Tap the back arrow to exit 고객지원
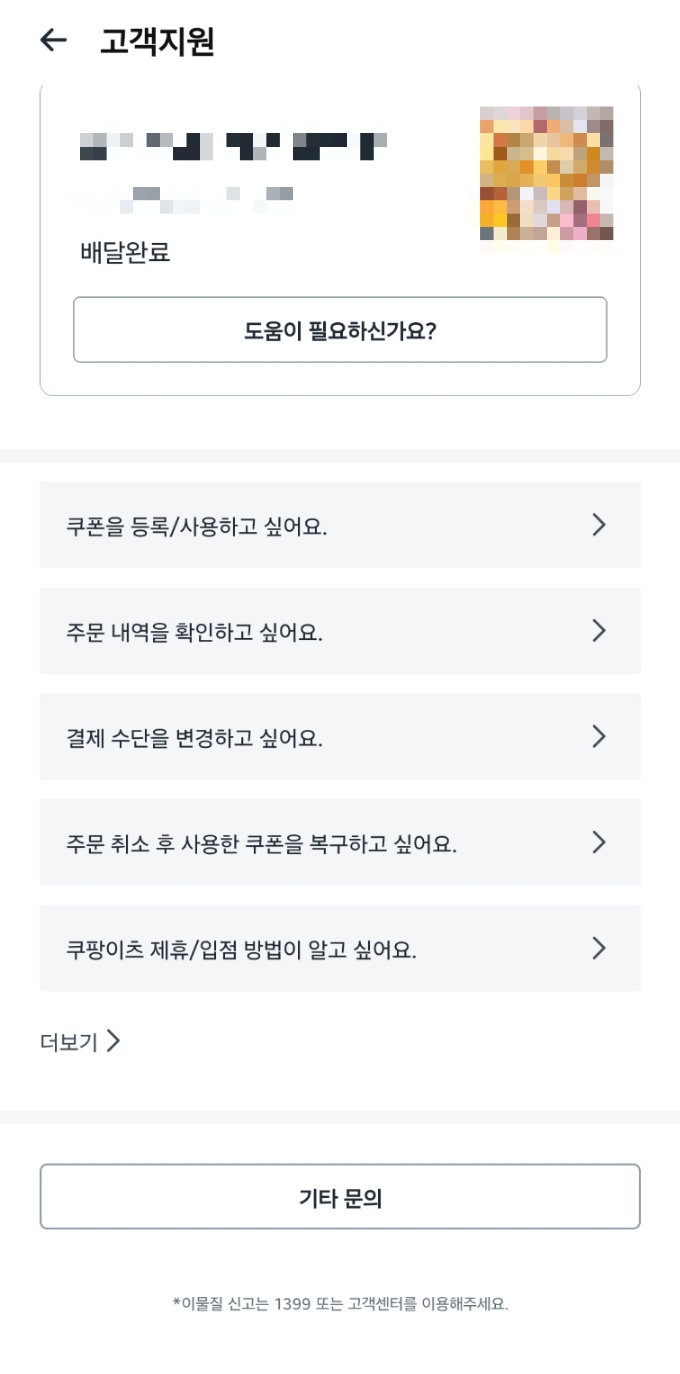The image size is (680, 1374). point(51,38)
